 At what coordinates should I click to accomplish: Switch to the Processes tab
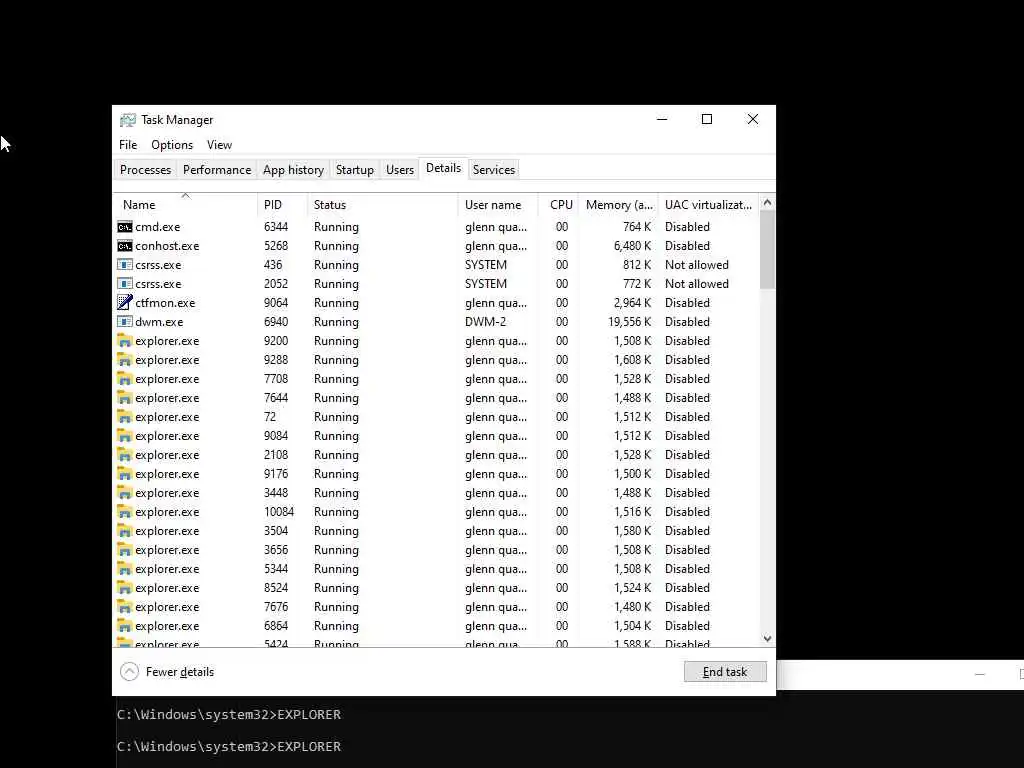145,170
